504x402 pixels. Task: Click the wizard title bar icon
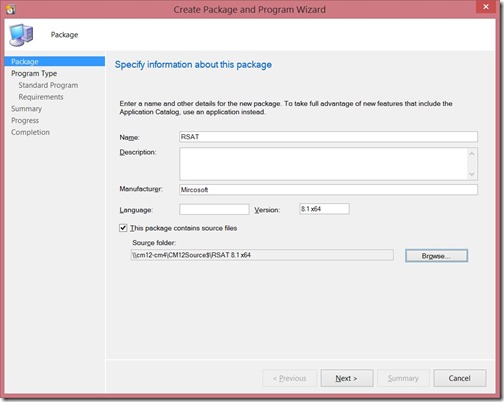click(11, 10)
